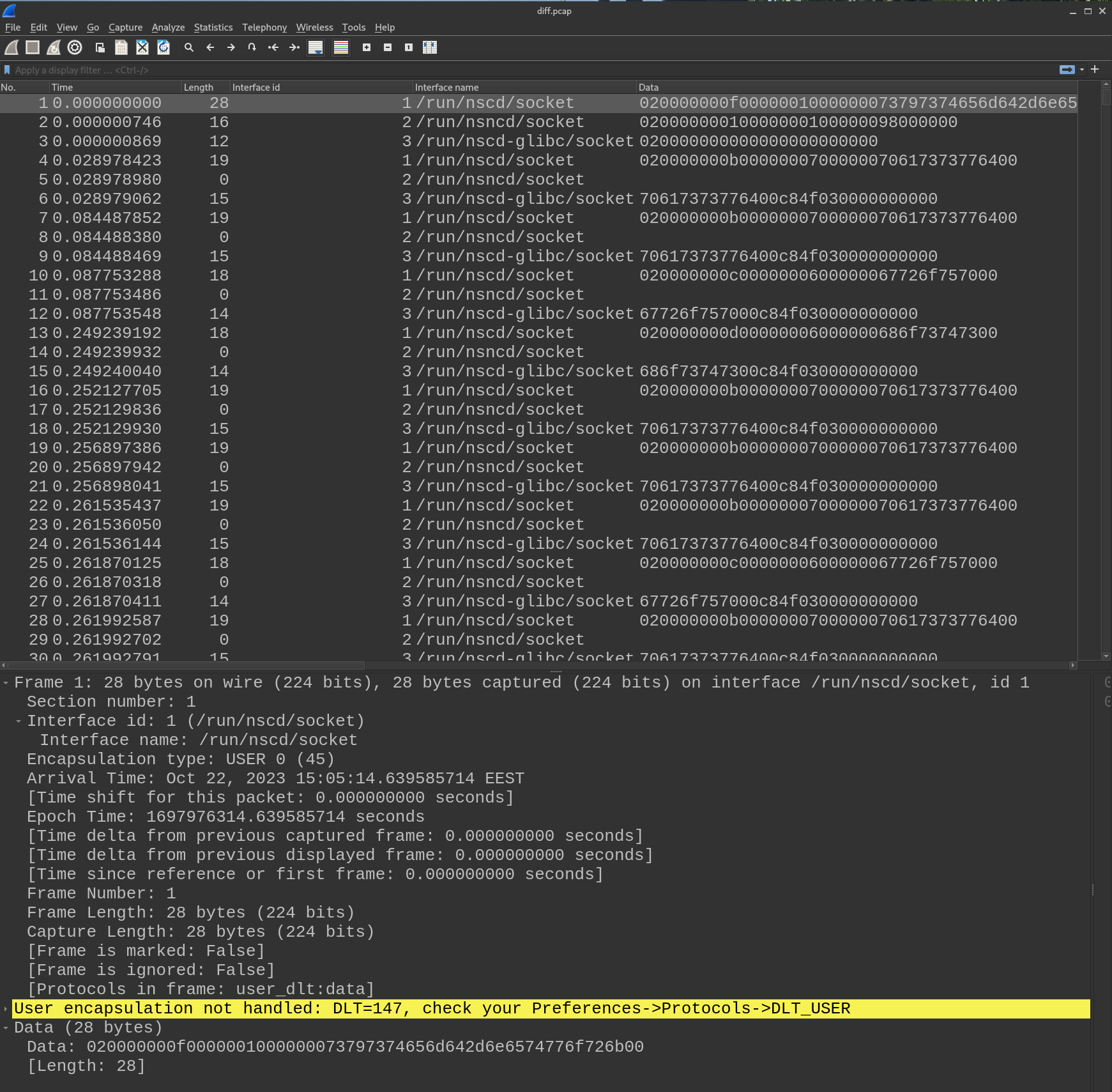Viewport: 1112px width, 1092px height.
Task: Click the Arrival Time detail line
Action: point(275,778)
